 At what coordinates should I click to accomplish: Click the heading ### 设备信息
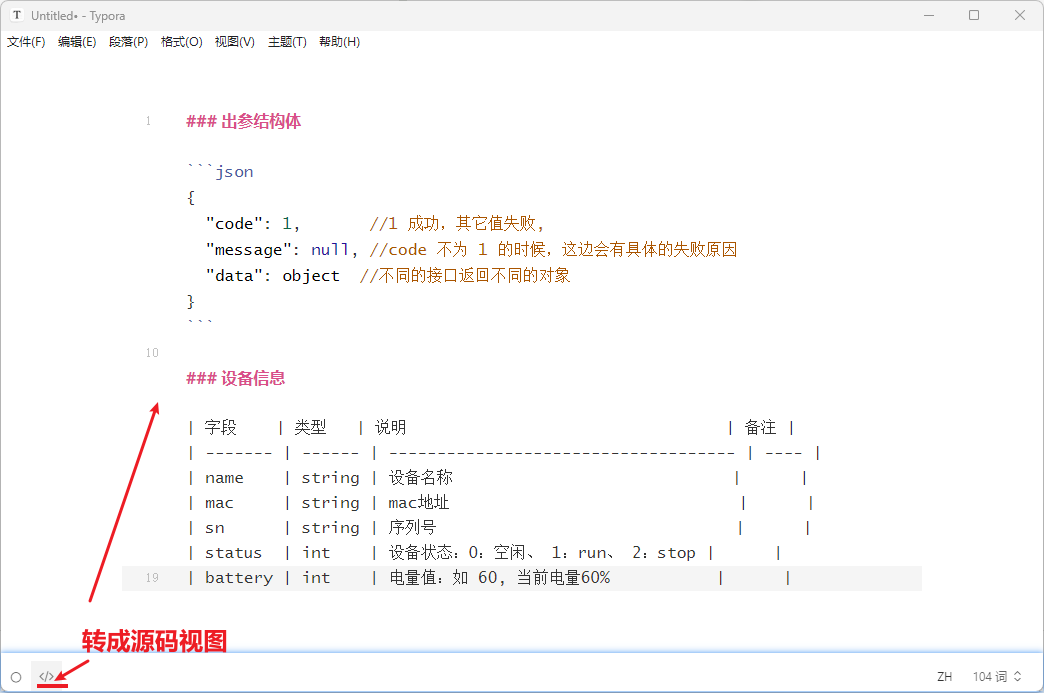pyautogui.click(x=236, y=379)
